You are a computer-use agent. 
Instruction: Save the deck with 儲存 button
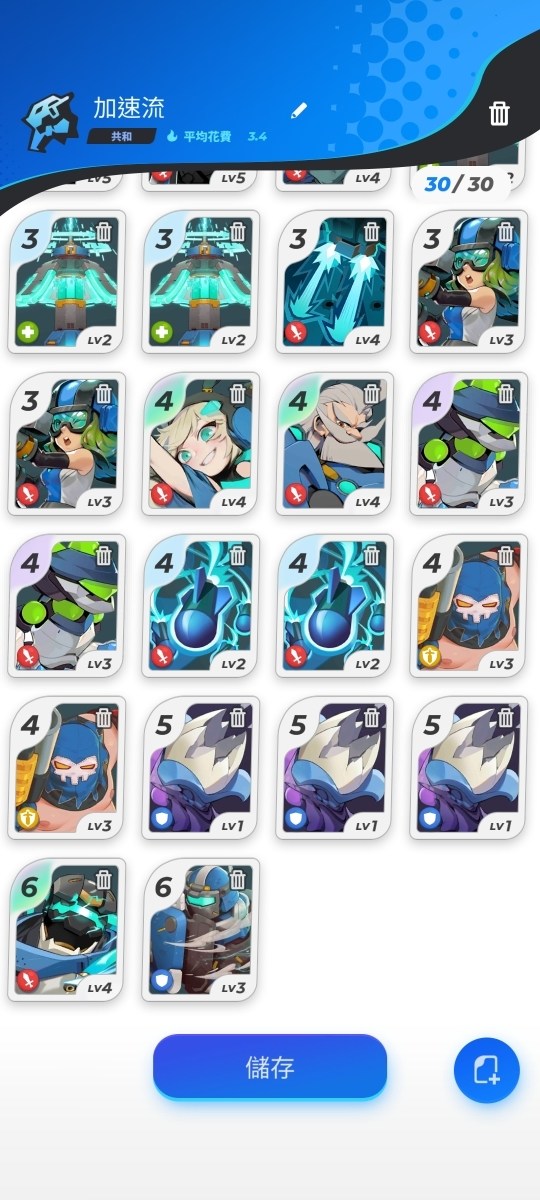click(270, 1066)
